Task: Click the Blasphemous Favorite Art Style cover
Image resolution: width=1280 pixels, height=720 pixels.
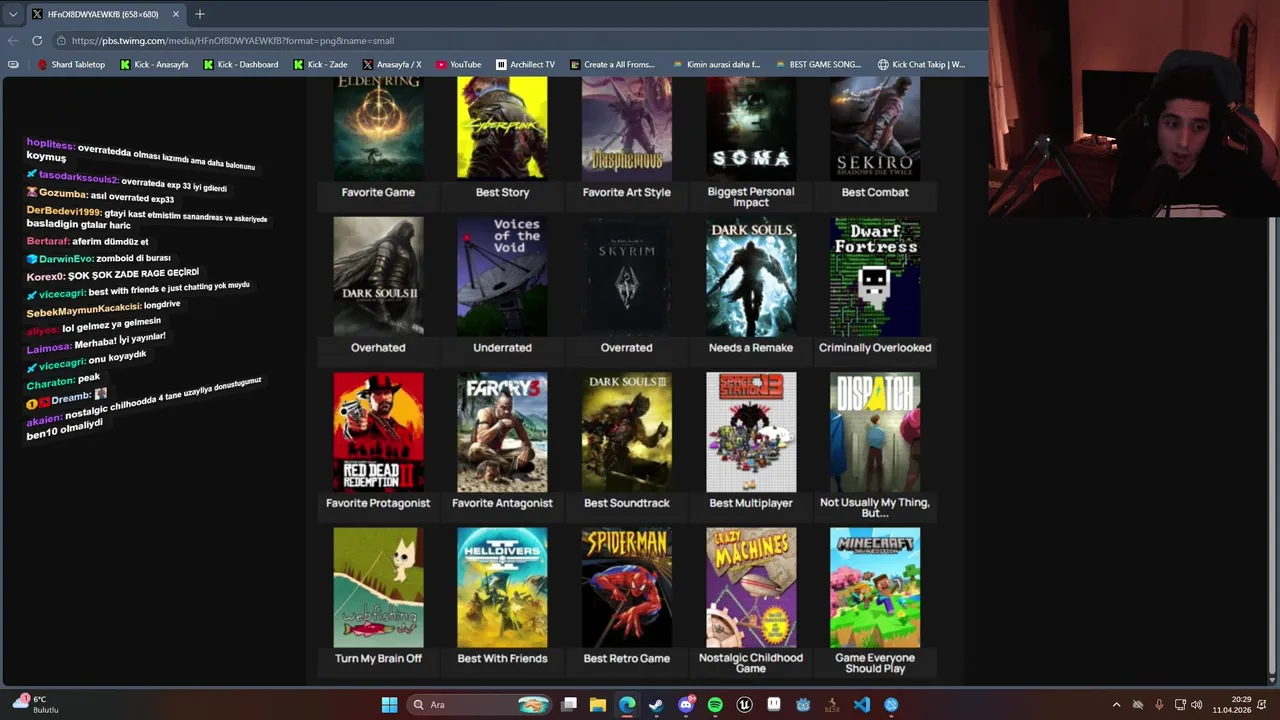Action: coord(627,128)
